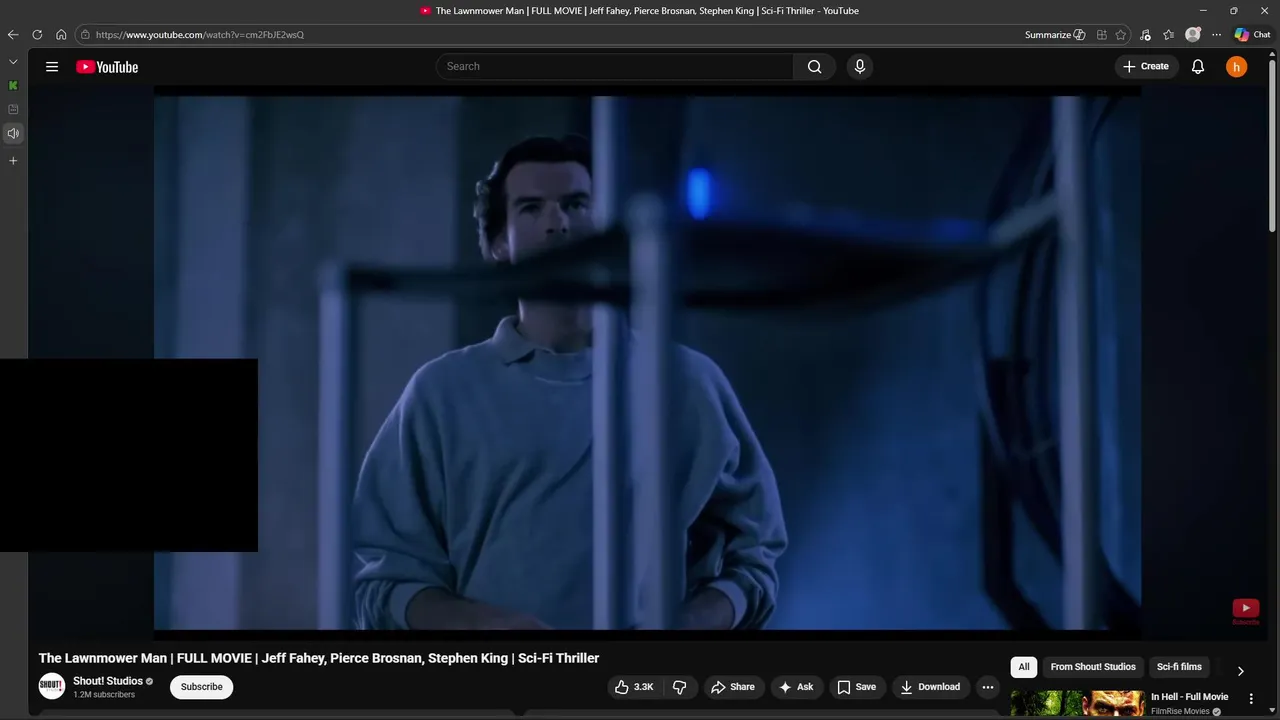Viewport: 1280px width, 720px height.
Task: Open the Create button menu
Action: coord(1146,66)
